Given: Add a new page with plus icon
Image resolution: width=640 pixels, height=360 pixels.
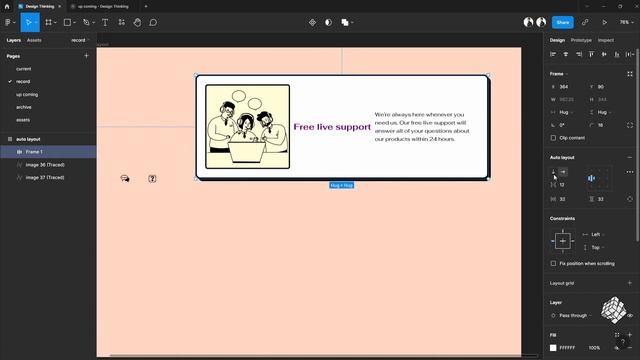Looking at the screenshot, I should [86, 56].
